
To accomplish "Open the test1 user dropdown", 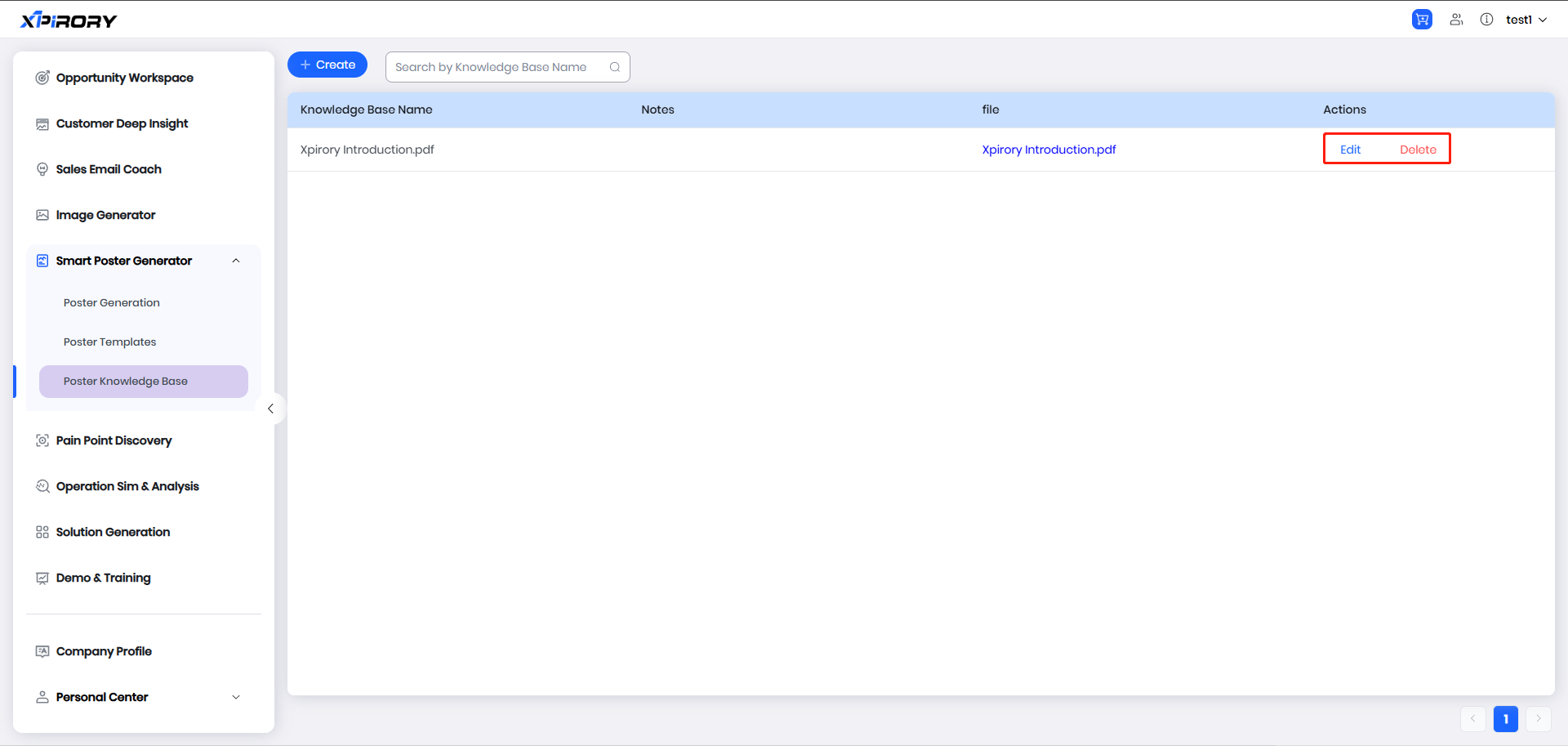I will 1526,20.
